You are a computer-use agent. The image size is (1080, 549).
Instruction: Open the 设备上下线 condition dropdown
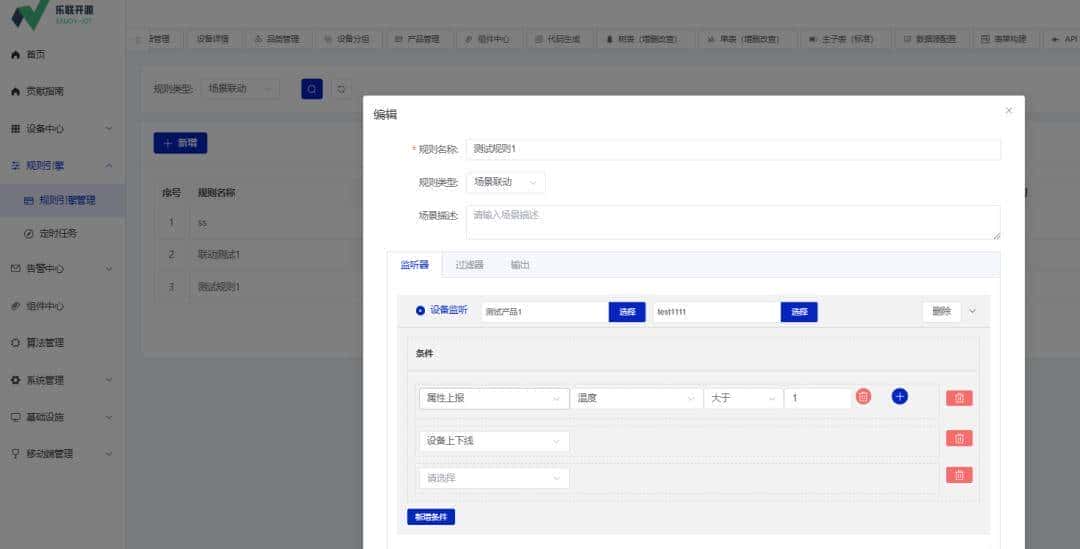[494, 441]
